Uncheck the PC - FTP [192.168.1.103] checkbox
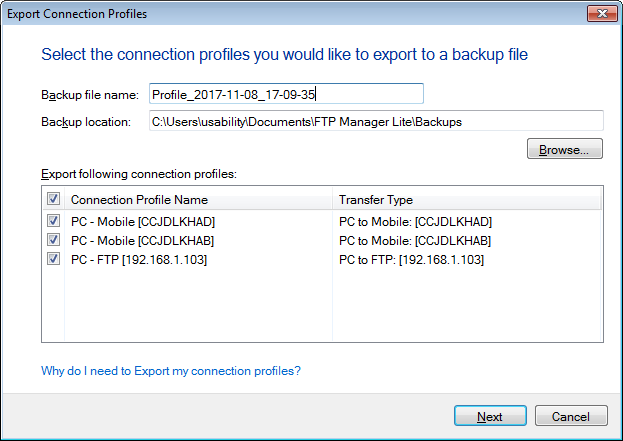Image resolution: width=623 pixels, height=441 pixels. (x=53, y=259)
